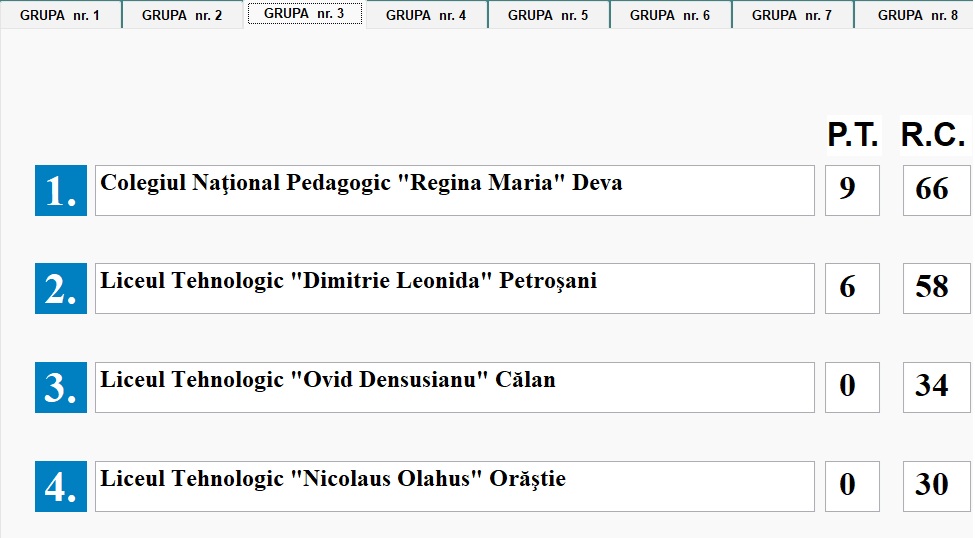Select the "Ovid Densusianu" Călan team field
The width and height of the screenshot is (975, 538).
coord(454,388)
